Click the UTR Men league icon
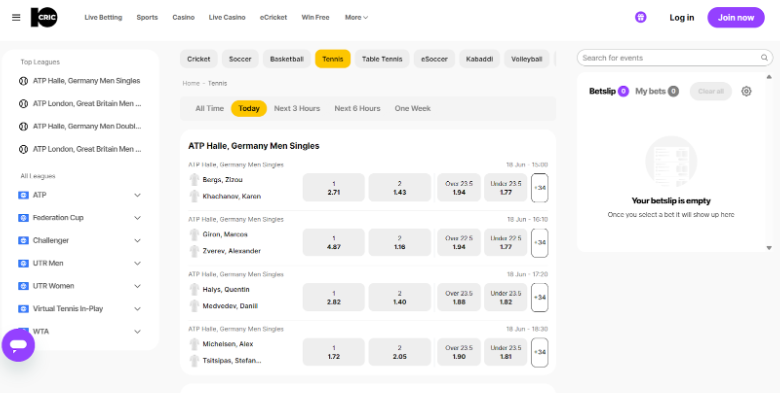 click(x=23, y=263)
